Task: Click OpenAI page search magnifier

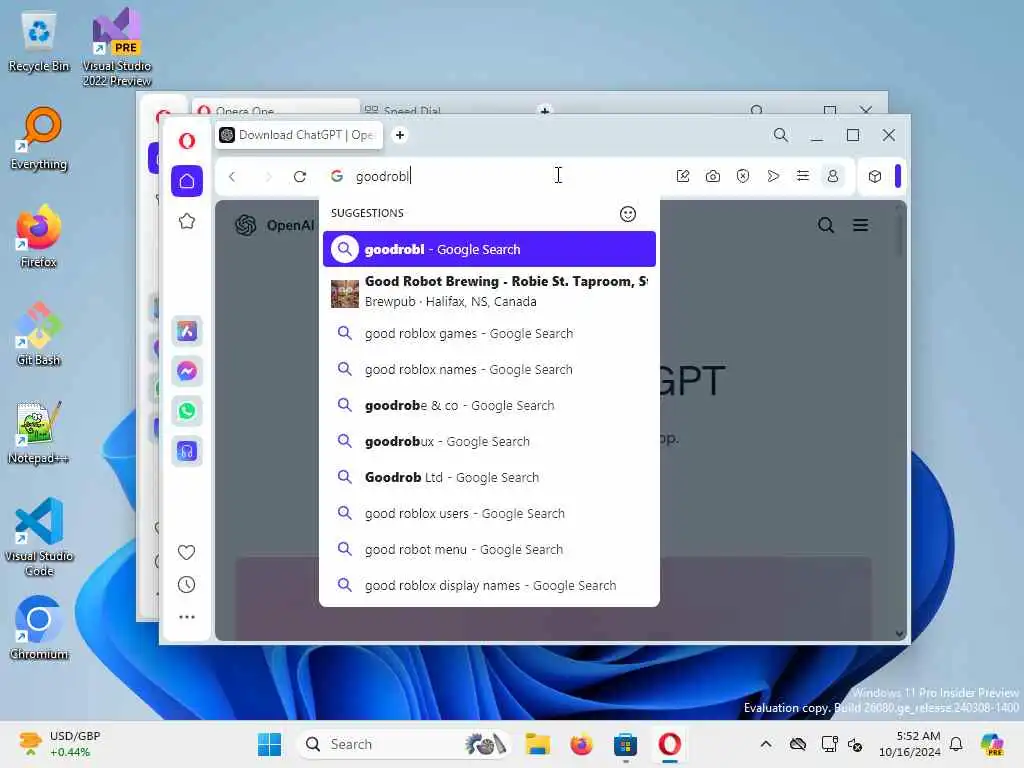Action: [826, 225]
